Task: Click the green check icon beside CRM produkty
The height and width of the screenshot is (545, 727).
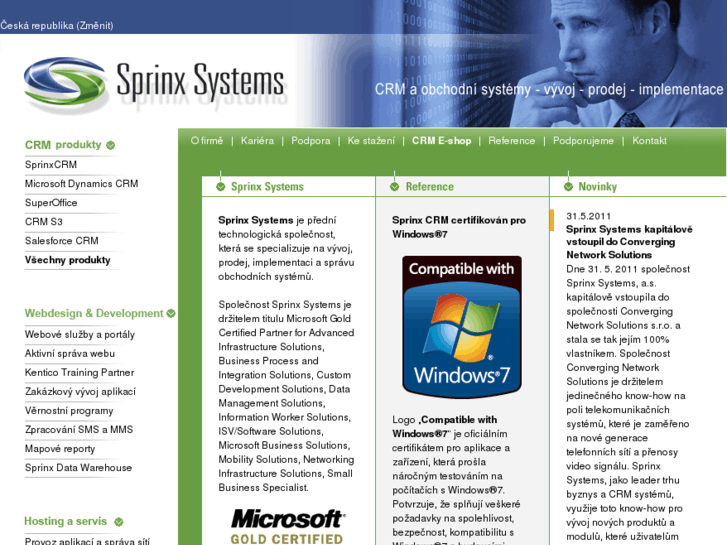Action: (110, 145)
